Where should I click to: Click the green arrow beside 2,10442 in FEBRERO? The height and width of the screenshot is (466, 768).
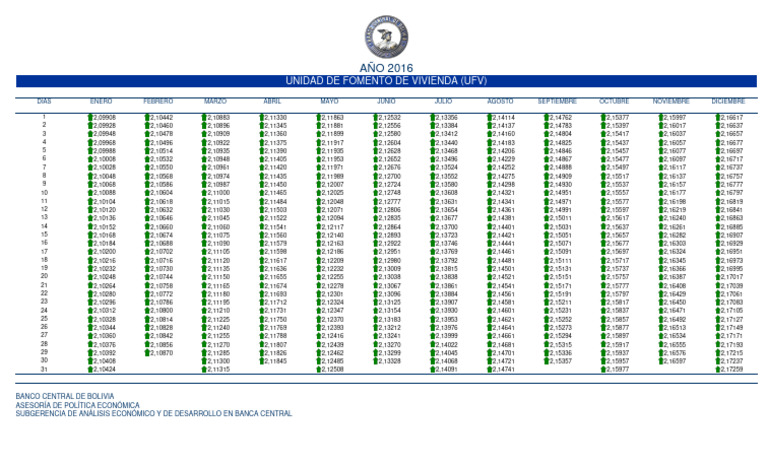tap(147, 118)
